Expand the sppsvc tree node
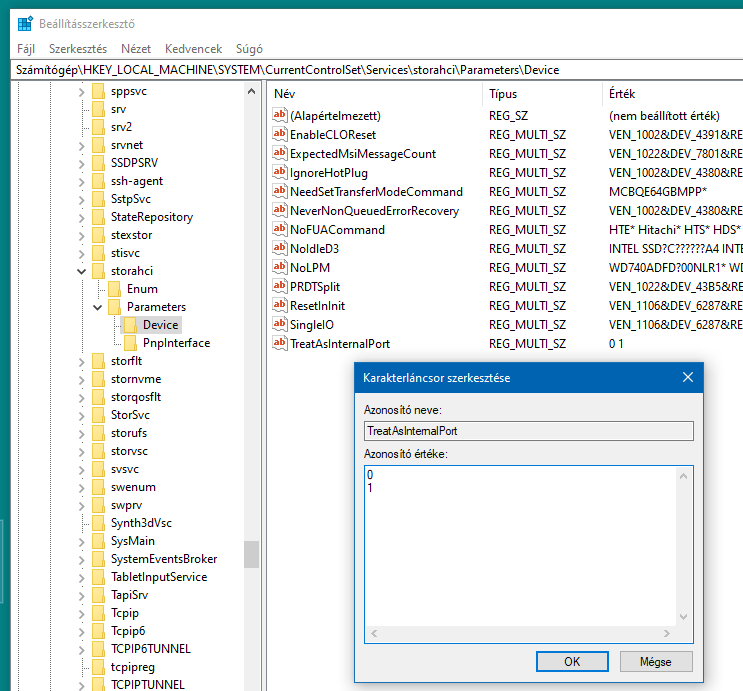The width and height of the screenshot is (743, 691). coord(82,92)
